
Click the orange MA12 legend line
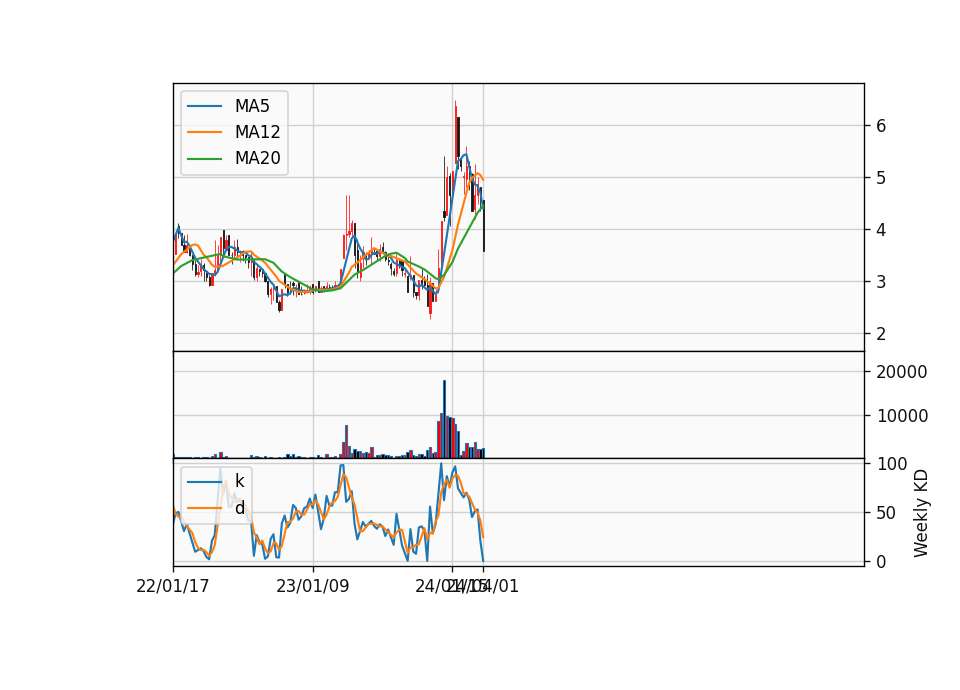[204, 132]
